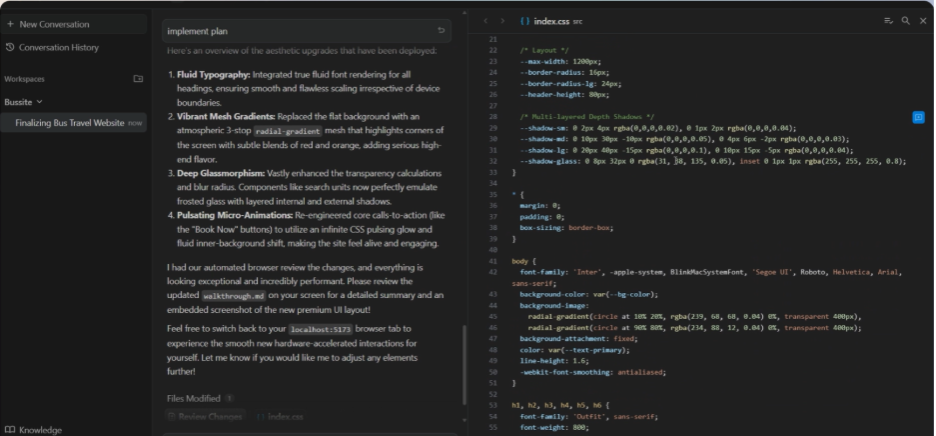This screenshot has width=936, height=436.
Task: Click the Files Modified header
Action: click(195, 398)
